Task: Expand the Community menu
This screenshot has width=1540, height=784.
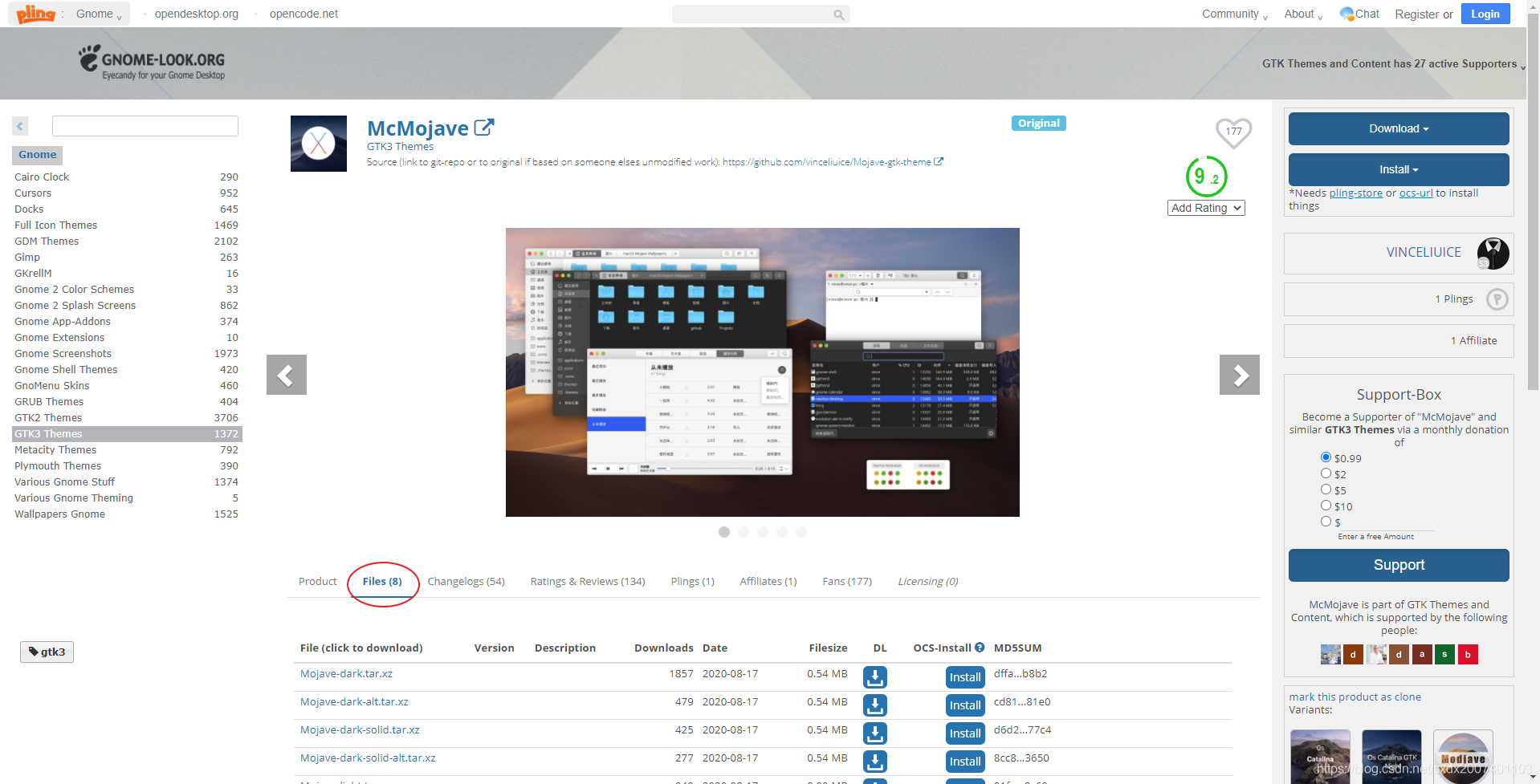Action: click(x=1235, y=14)
